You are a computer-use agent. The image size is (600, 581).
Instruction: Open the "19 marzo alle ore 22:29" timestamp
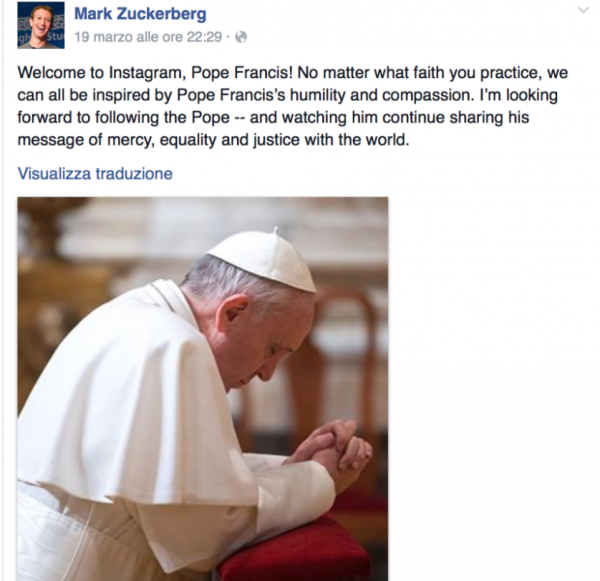click(148, 37)
